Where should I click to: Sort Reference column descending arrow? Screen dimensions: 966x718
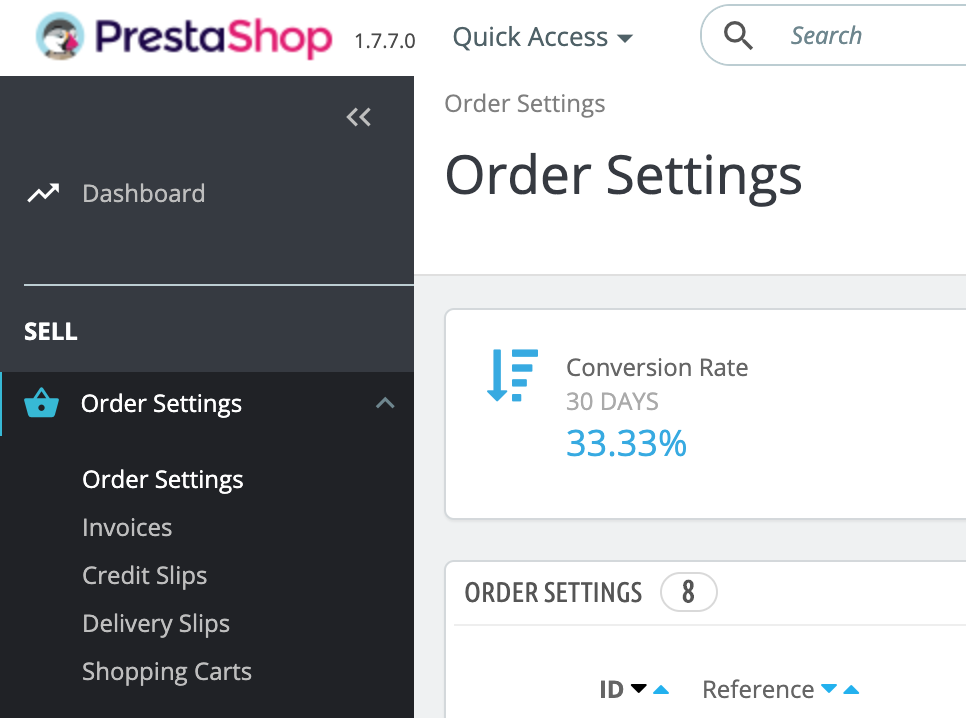coord(829,688)
